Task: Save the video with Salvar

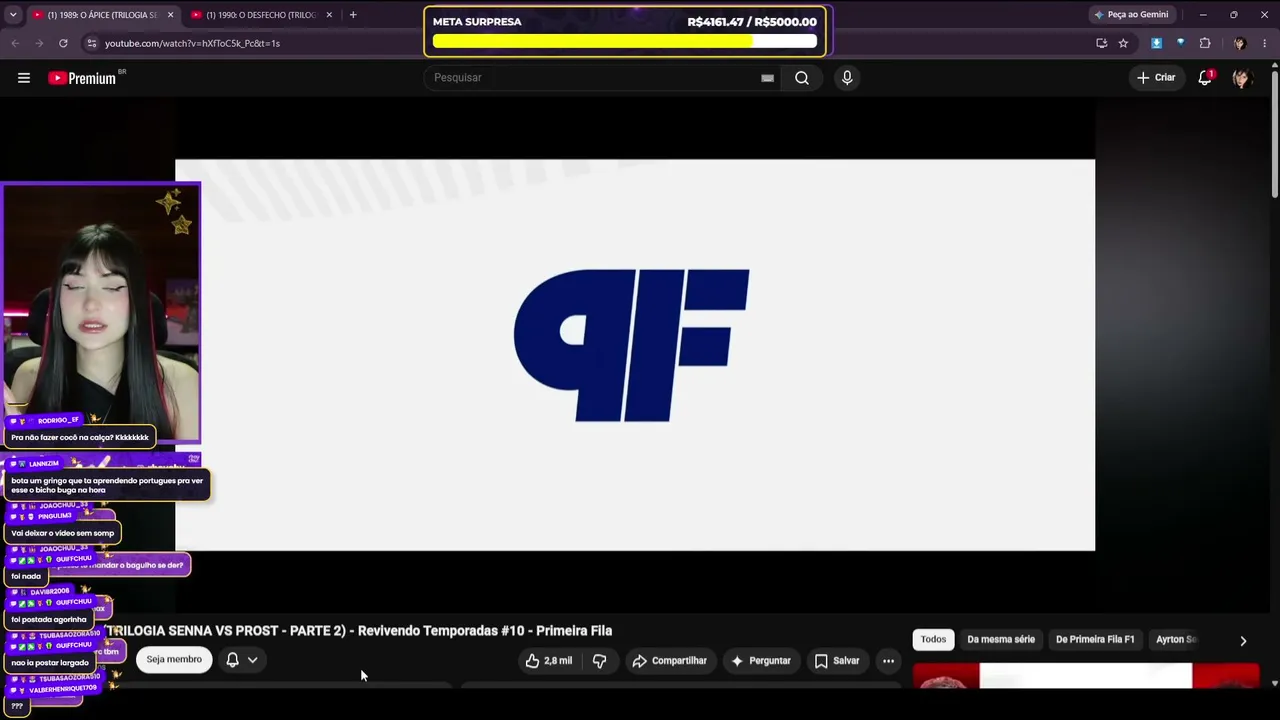Action: point(836,661)
